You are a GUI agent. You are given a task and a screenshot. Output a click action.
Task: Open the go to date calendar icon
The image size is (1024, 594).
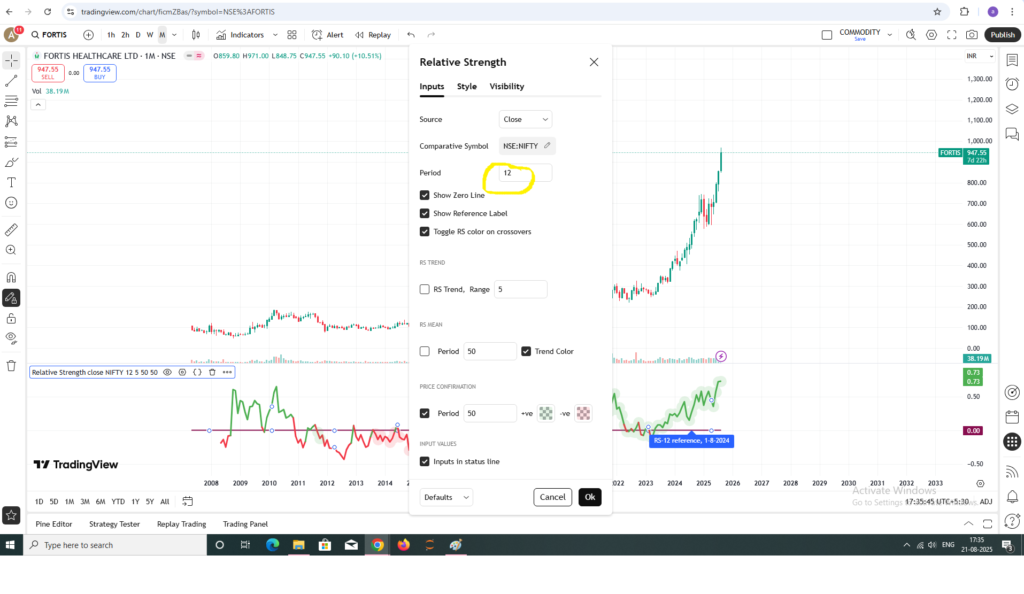point(187,501)
